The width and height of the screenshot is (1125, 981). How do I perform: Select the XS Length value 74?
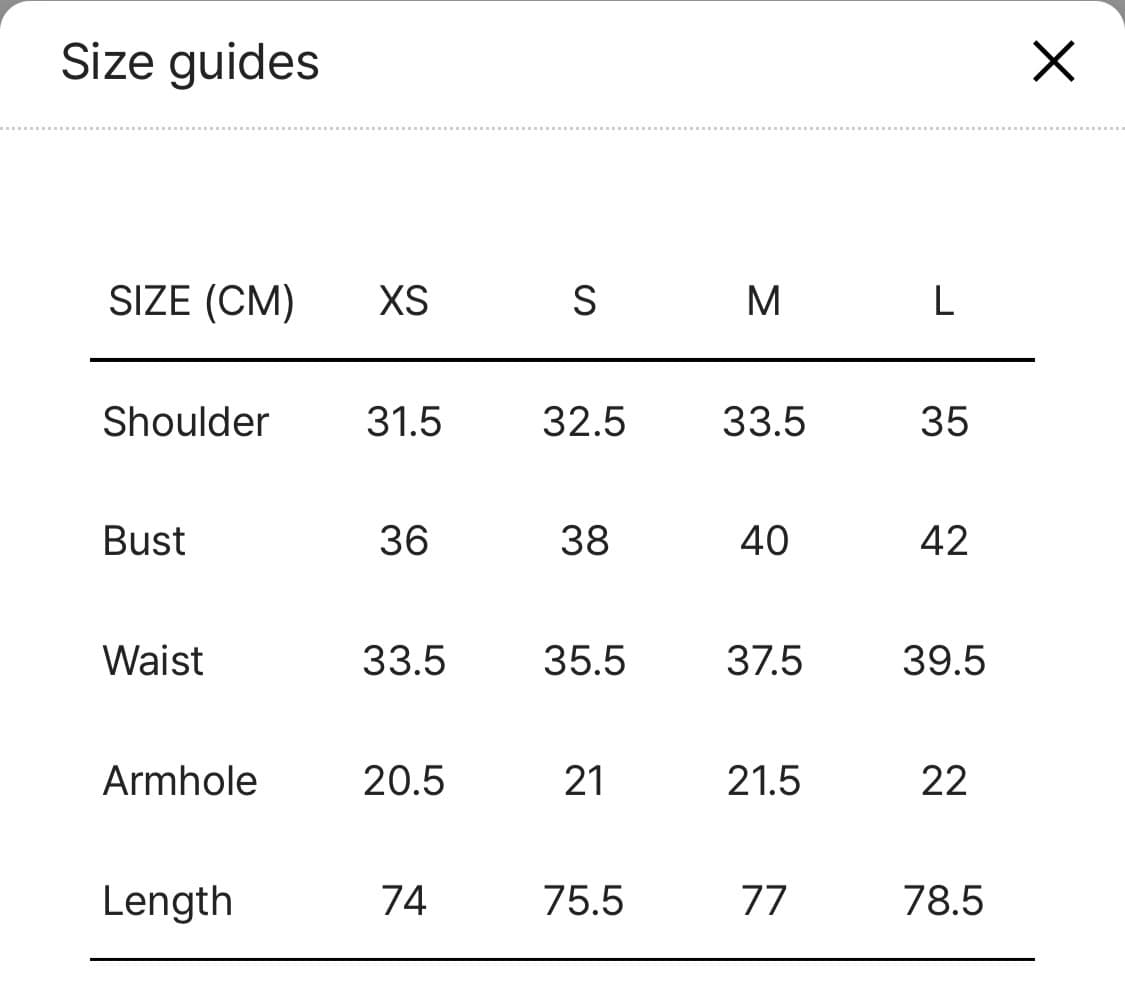404,902
